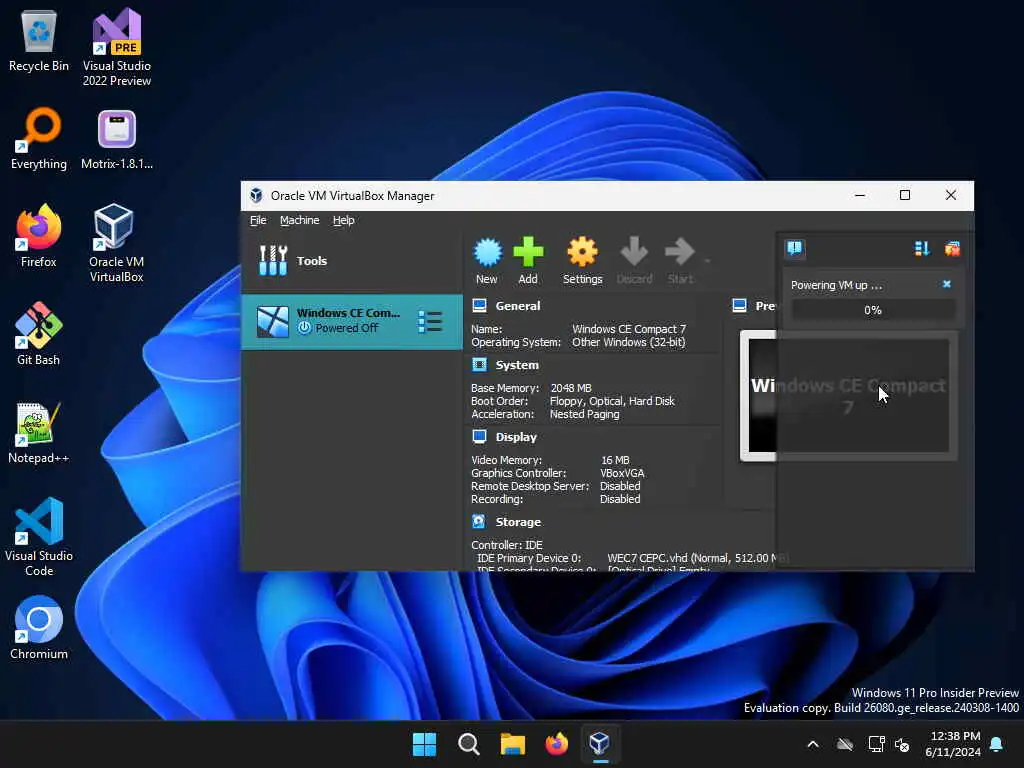Click the Discard toolbar button

tap(634, 261)
